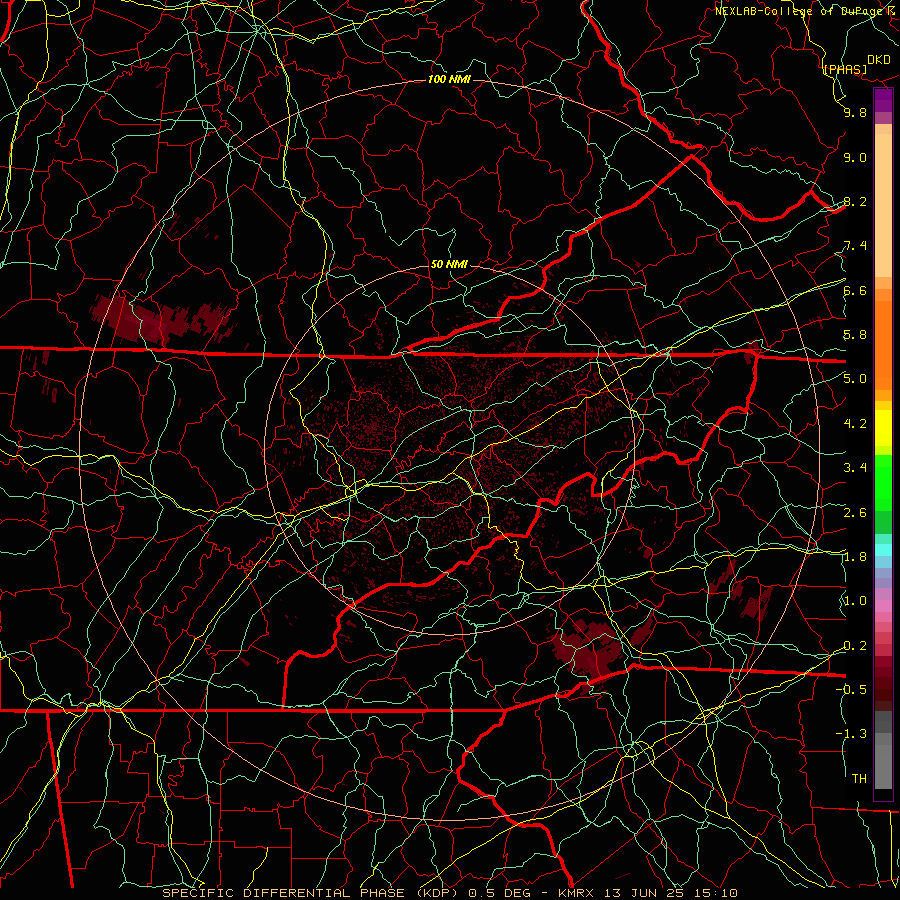Click the 7.4 legend value
The width and height of the screenshot is (900, 900).
[855, 246]
